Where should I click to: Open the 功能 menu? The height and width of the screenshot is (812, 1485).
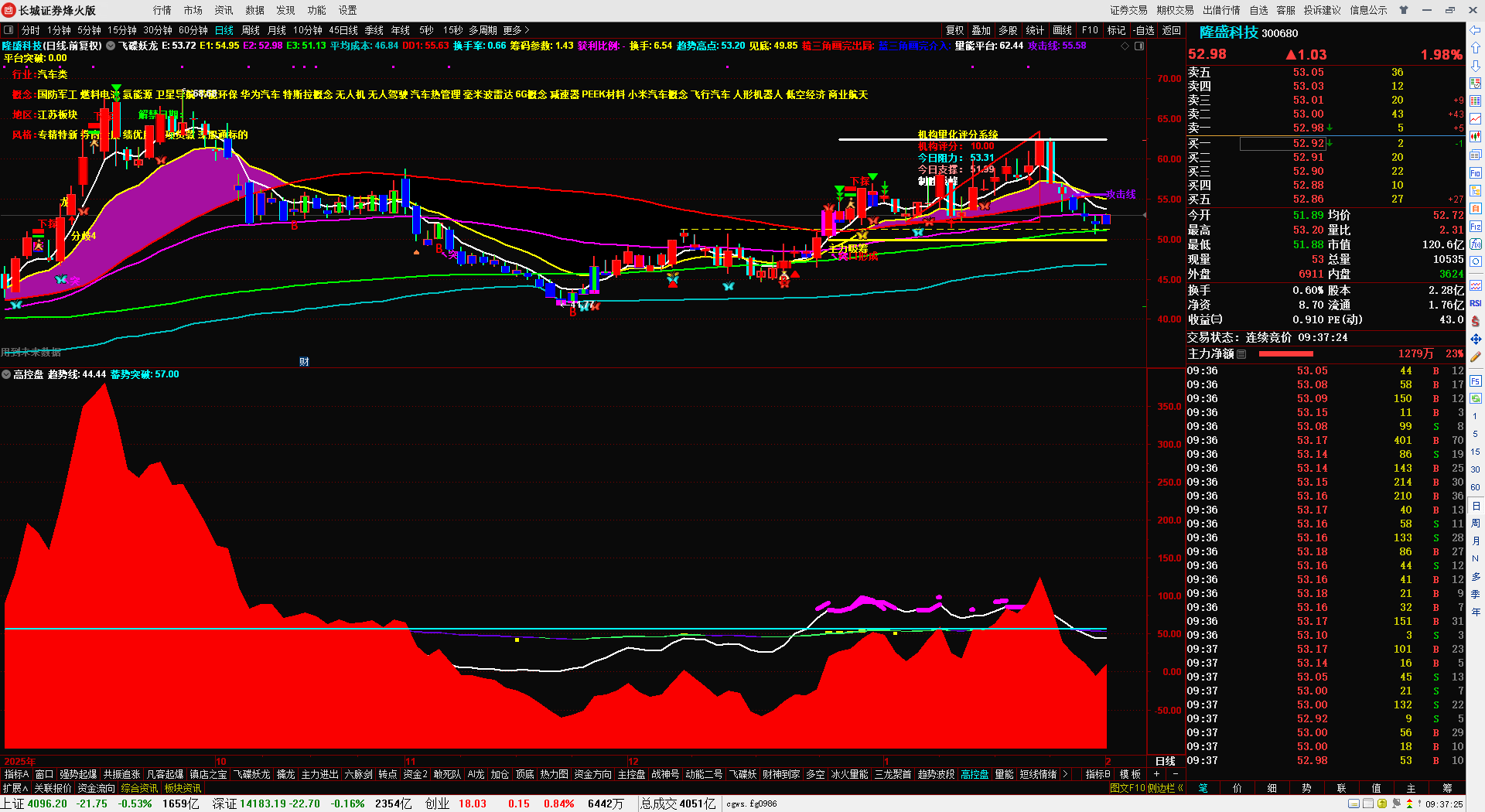317,10
